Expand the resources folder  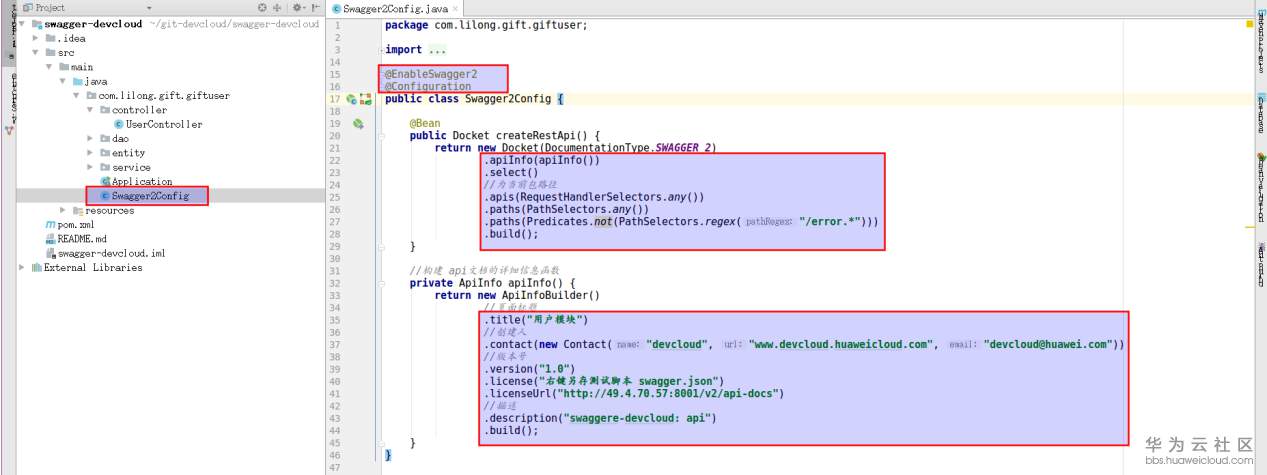pos(64,211)
